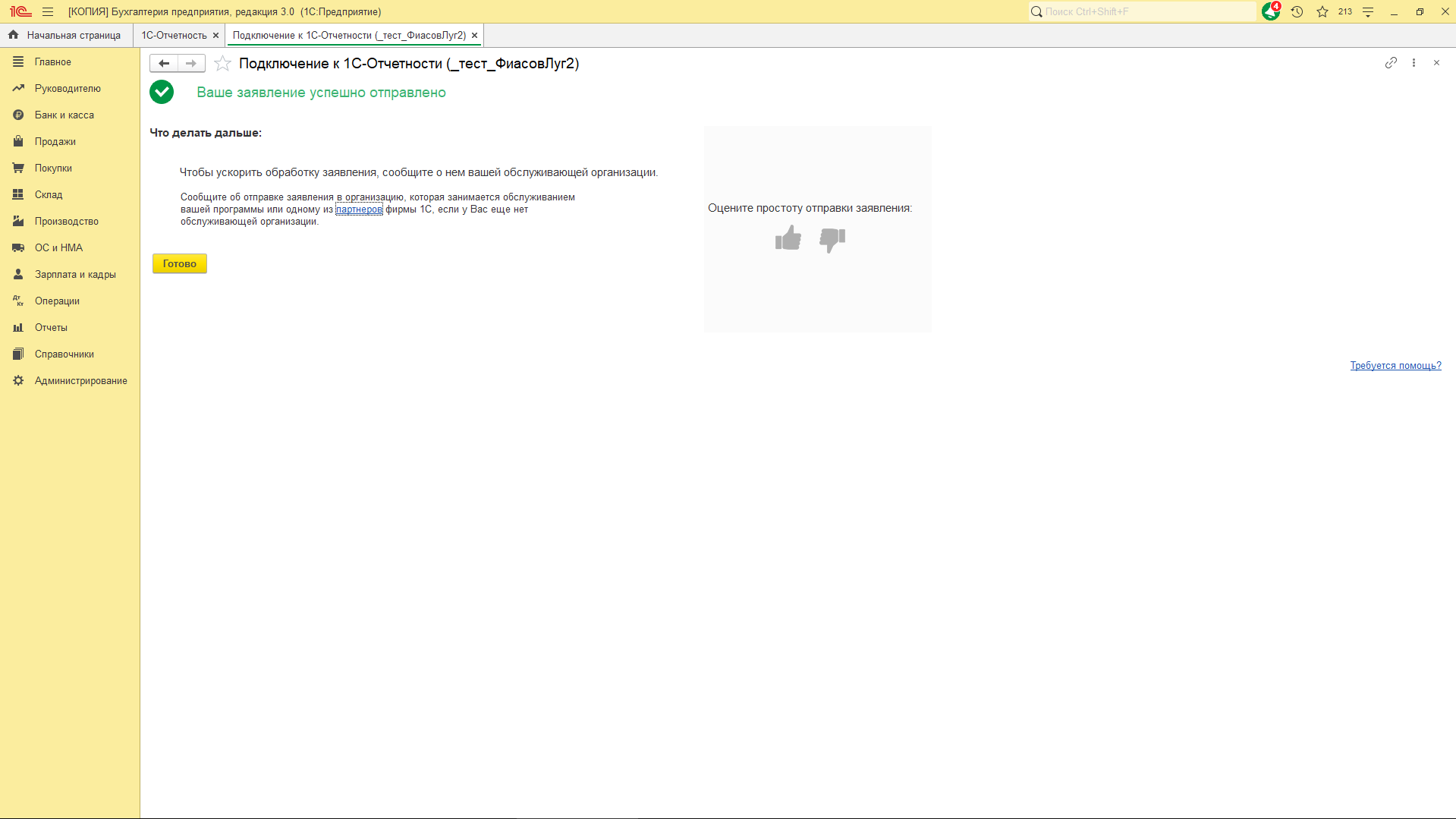
Task: Close the Подключение к 1С-Отчетности tab
Action: pos(475,35)
